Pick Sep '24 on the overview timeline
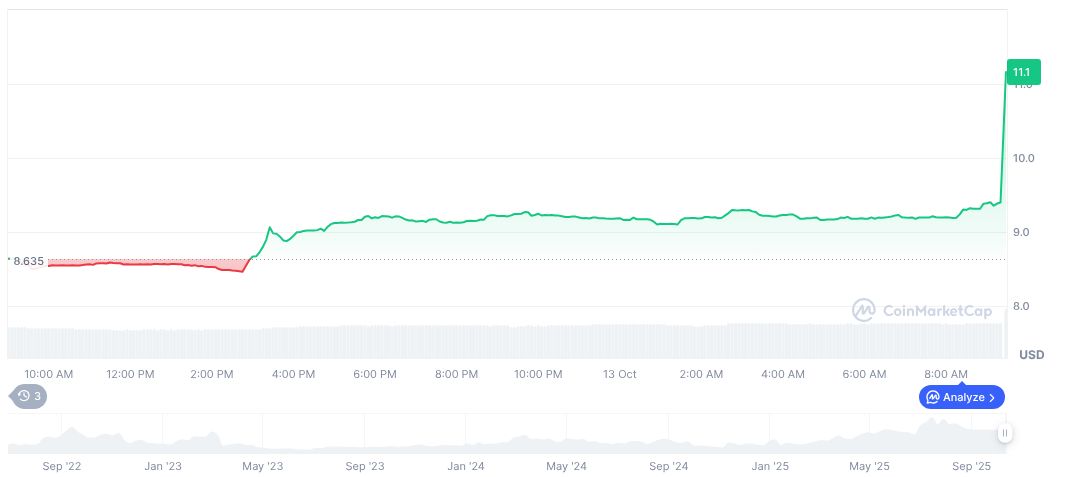This screenshot has width=1072, height=477. coord(668,466)
